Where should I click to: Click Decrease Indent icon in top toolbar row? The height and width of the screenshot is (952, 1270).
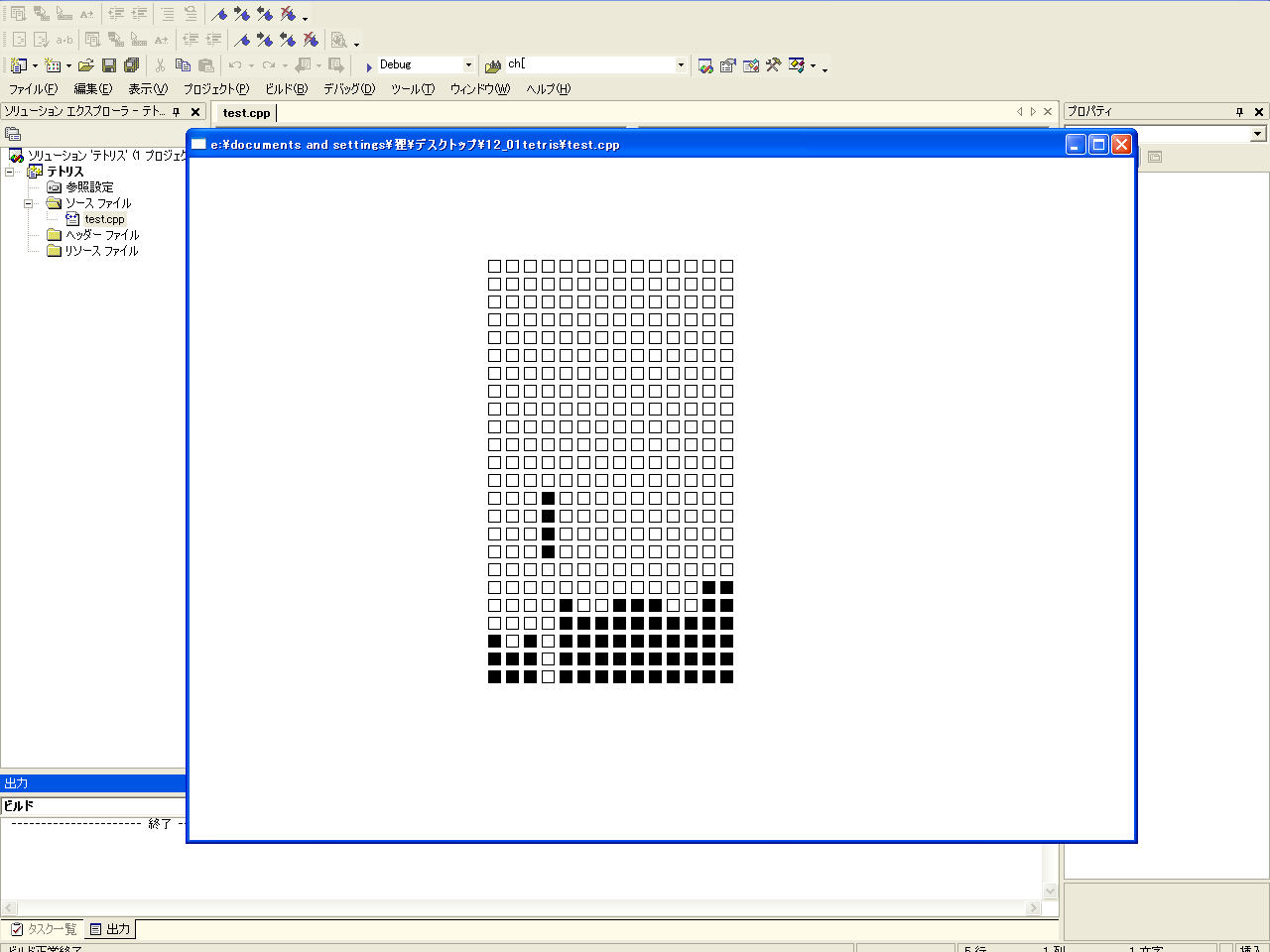pyautogui.click(x=116, y=14)
